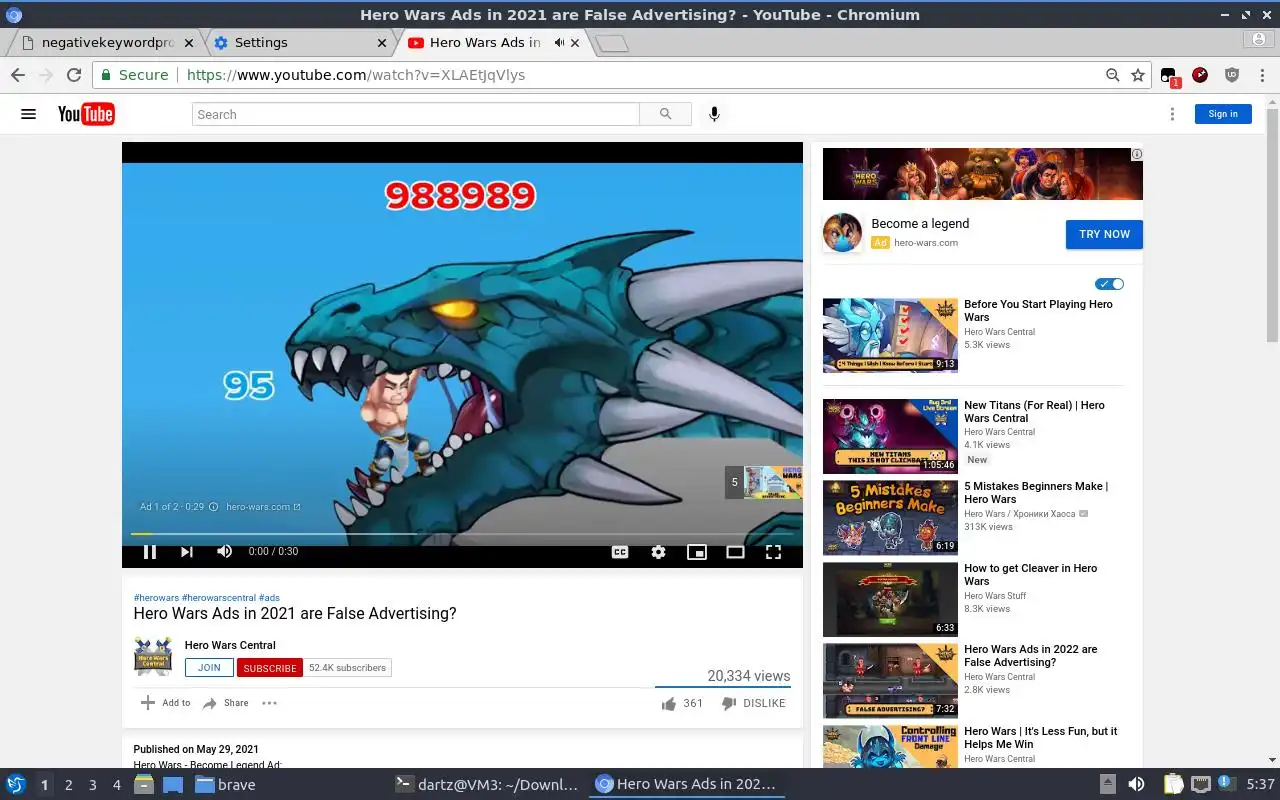Like the video with the thumbs up icon
1280x800 pixels.
(x=668, y=704)
